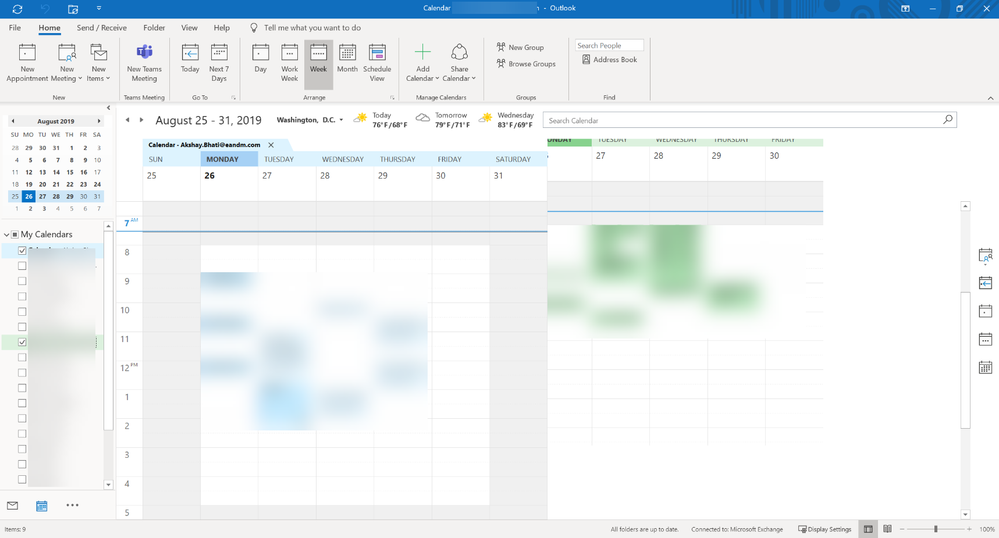This screenshot has width=999, height=538.
Task: Open the Help ribbon tab
Action: pyautogui.click(x=222, y=28)
